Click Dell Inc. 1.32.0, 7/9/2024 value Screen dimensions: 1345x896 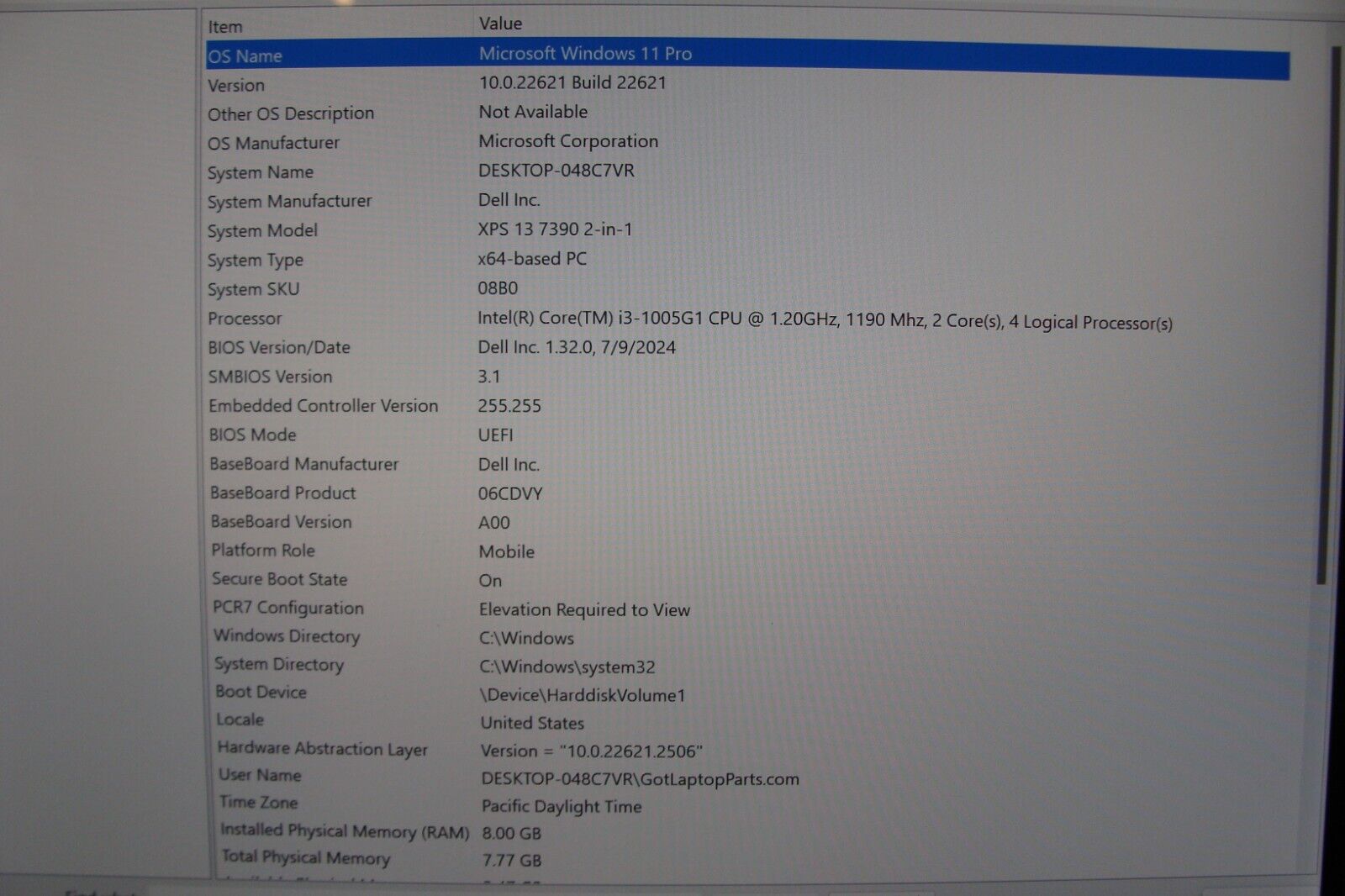[577, 347]
